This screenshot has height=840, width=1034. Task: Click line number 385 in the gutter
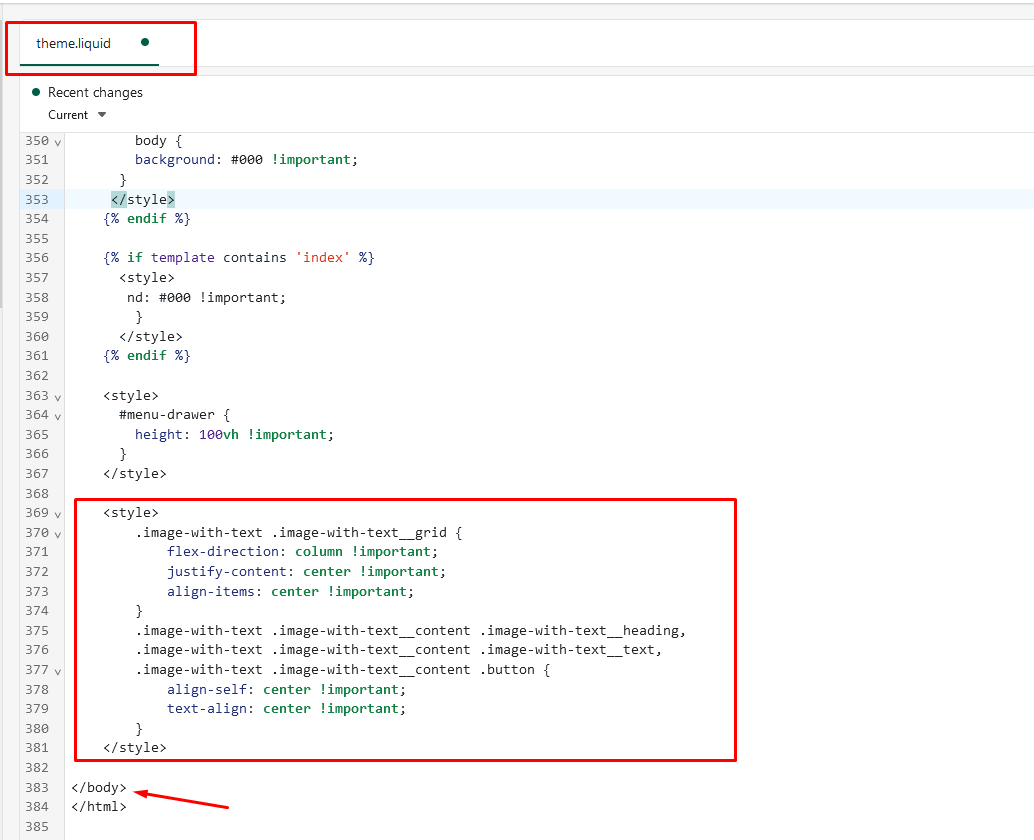point(36,827)
